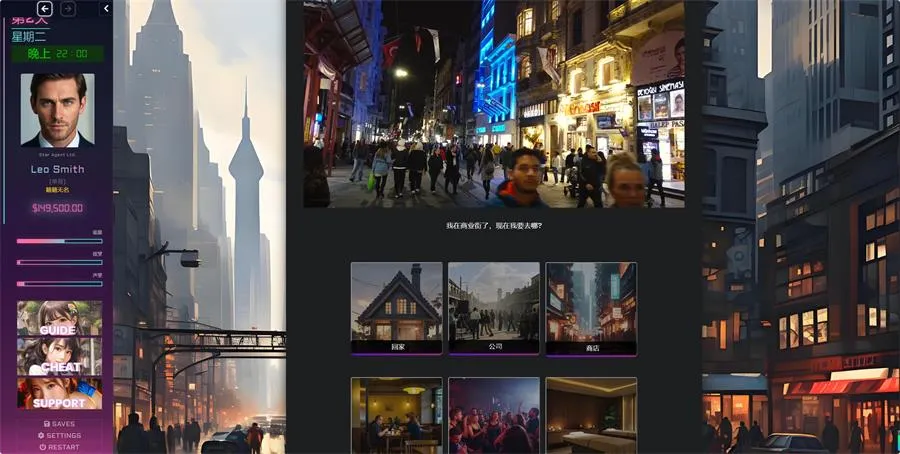Open the SAVES menu

coord(59,424)
